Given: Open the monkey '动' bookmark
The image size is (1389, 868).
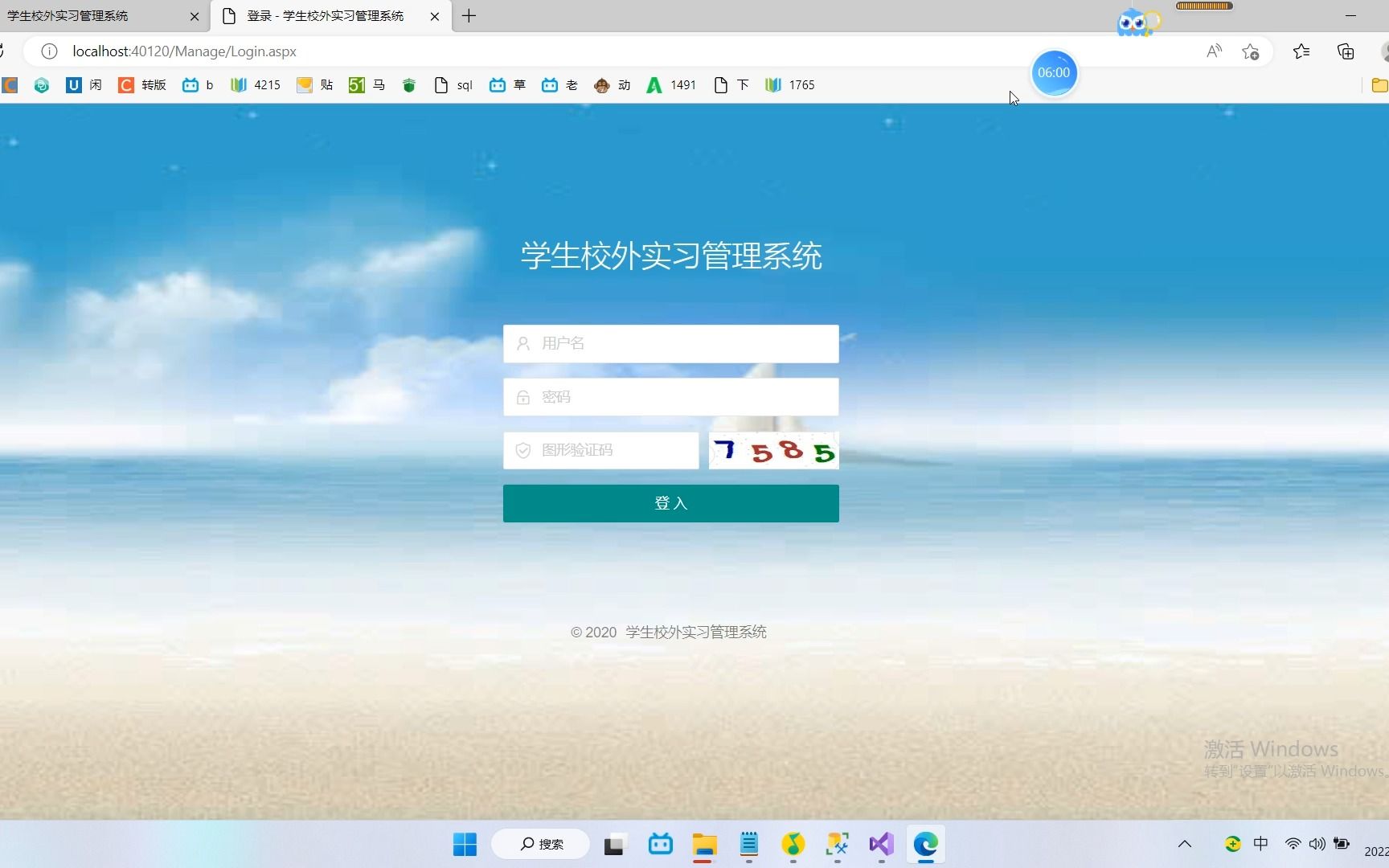Looking at the screenshot, I should (611, 84).
